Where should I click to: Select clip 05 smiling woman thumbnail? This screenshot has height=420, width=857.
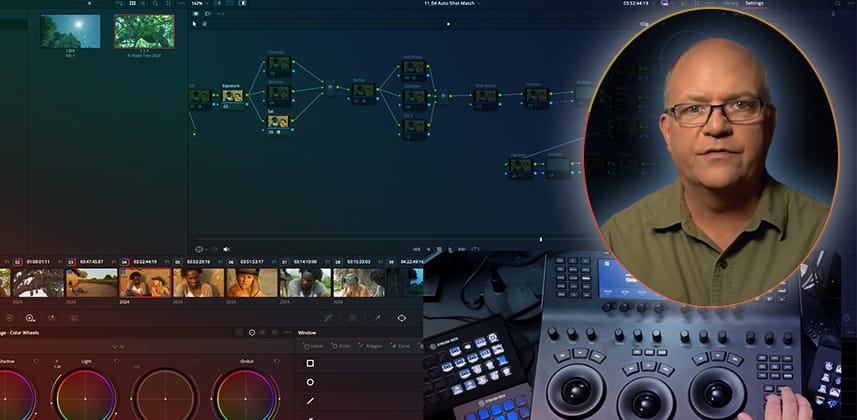[x=198, y=282]
